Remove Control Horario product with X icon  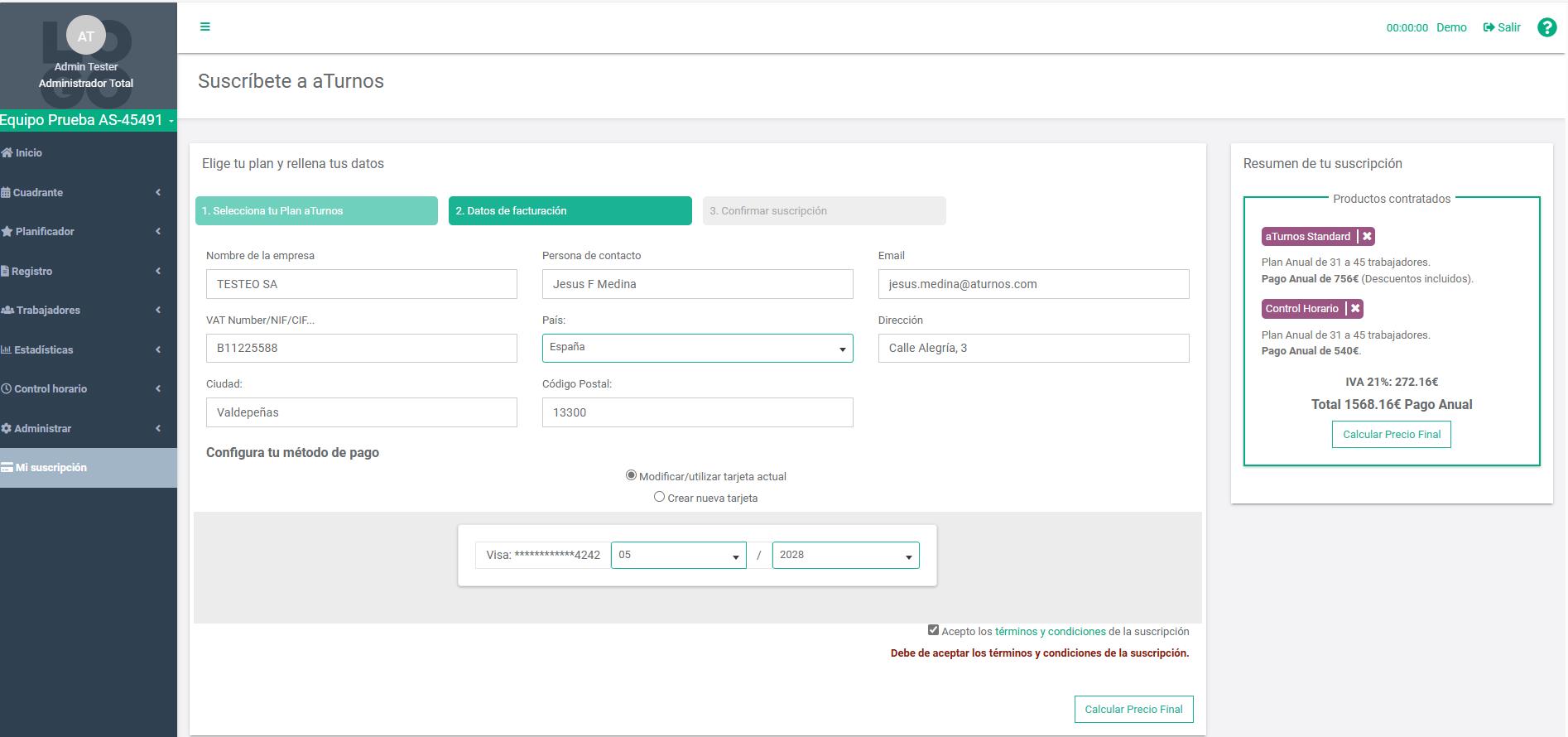(x=1354, y=309)
